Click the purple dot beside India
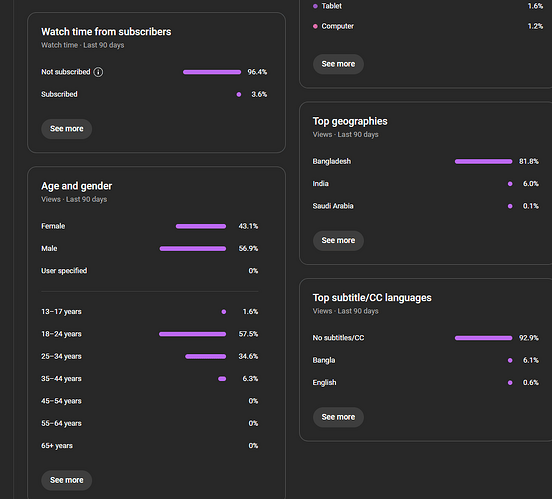The image size is (552, 499). pyautogui.click(x=510, y=184)
